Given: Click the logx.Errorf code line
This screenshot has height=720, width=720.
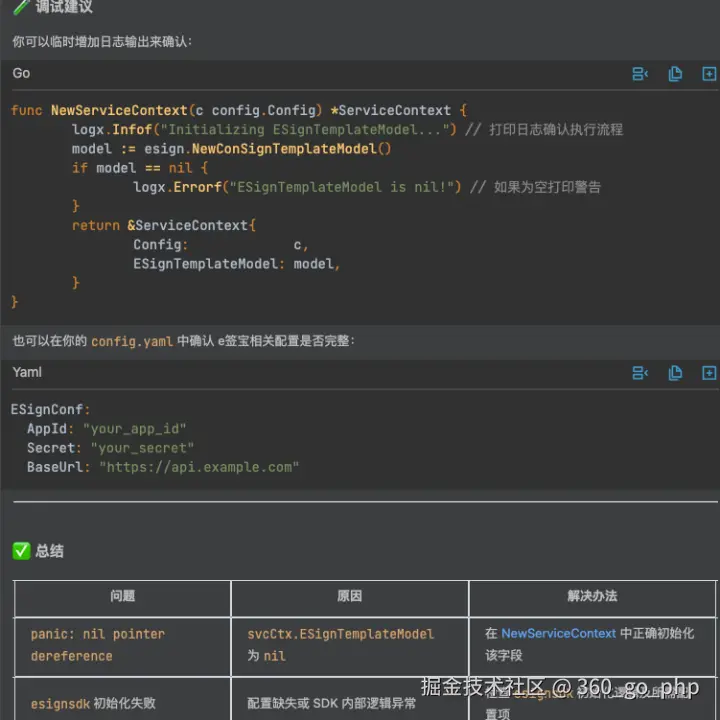Looking at the screenshot, I should pyautogui.click(x=366, y=187).
